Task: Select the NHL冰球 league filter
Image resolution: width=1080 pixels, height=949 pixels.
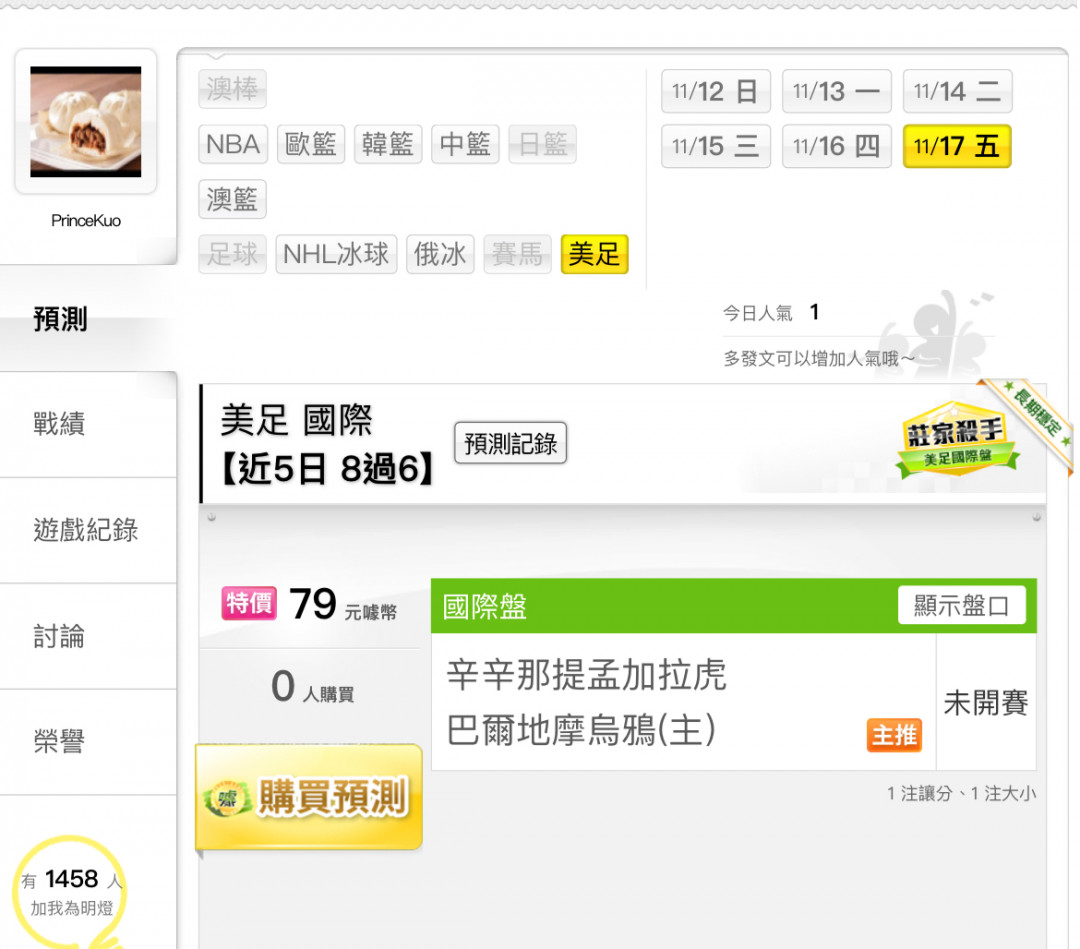Action: click(336, 254)
